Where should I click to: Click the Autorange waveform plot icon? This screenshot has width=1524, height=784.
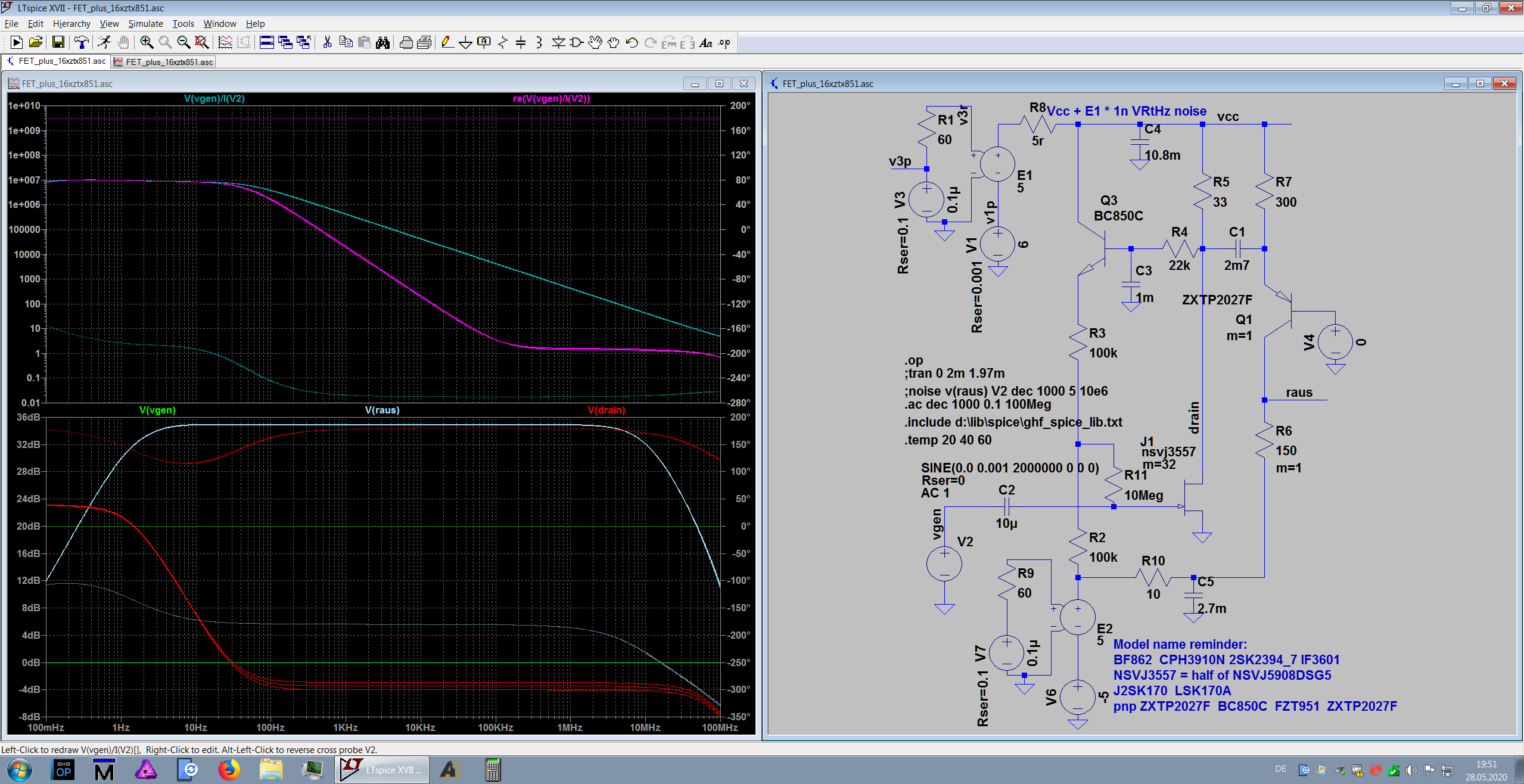click(225, 42)
